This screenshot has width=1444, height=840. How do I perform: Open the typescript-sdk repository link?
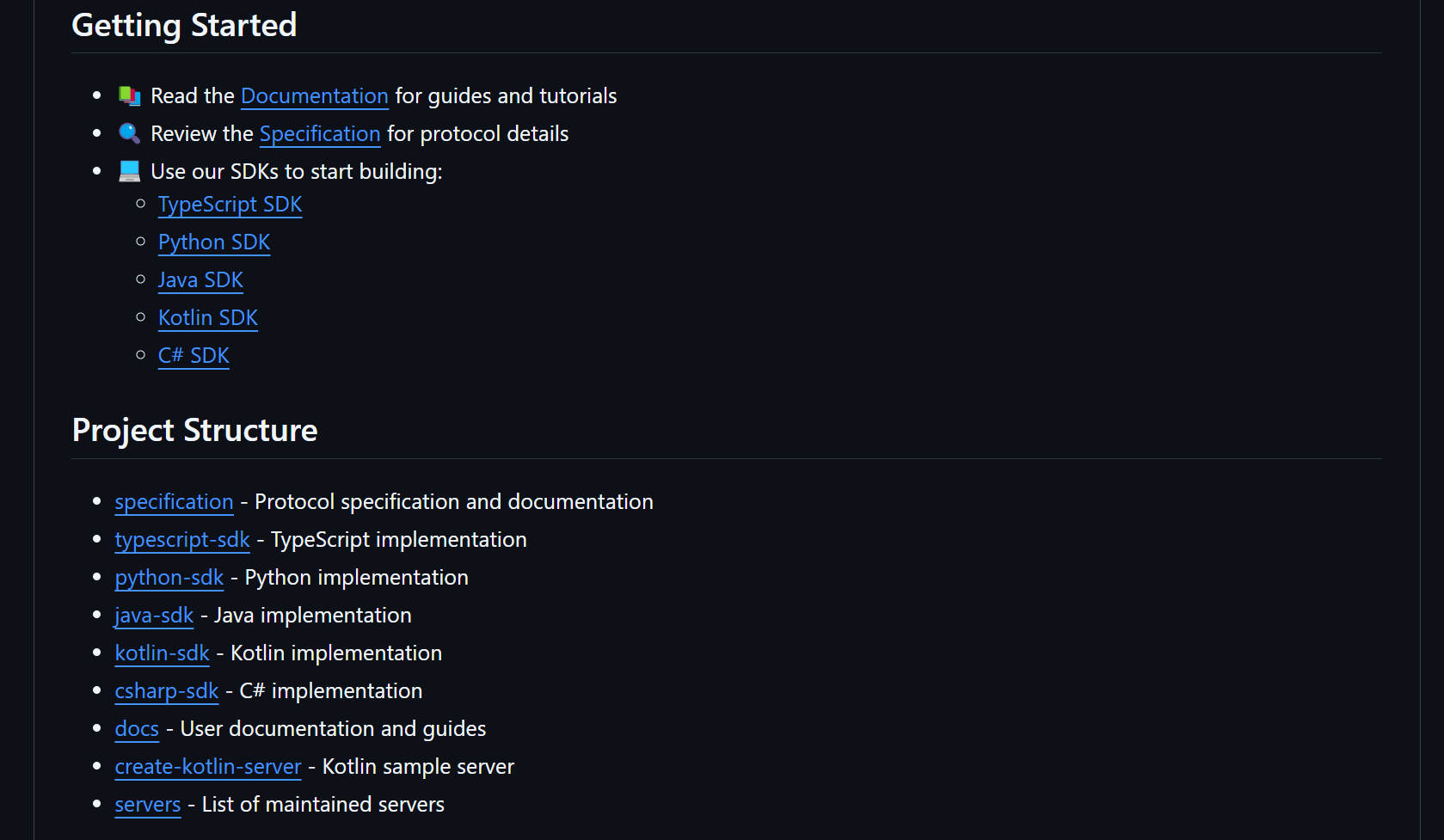pos(182,540)
